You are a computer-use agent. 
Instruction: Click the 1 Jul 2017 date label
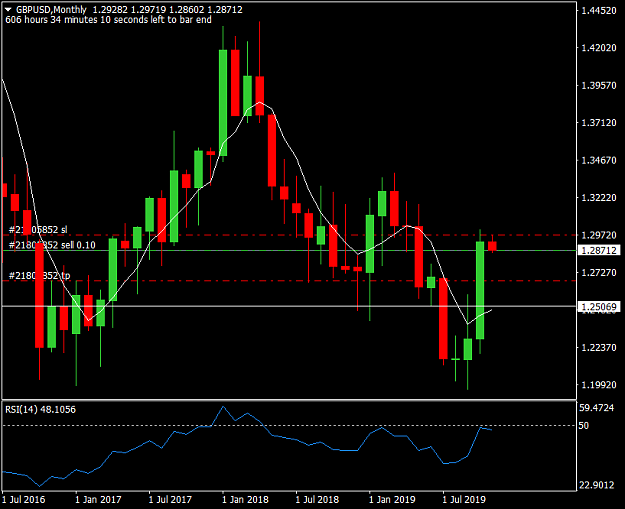170,499
